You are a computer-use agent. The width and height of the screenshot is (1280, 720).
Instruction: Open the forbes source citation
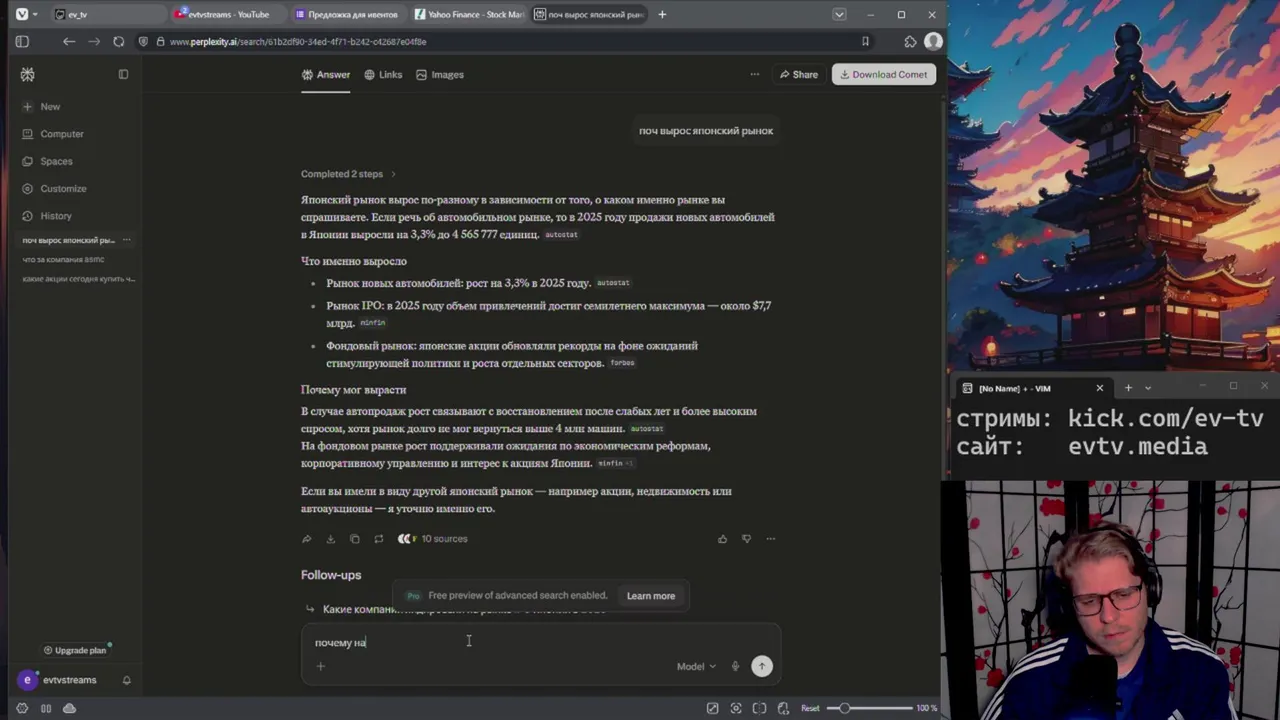(x=622, y=363)
